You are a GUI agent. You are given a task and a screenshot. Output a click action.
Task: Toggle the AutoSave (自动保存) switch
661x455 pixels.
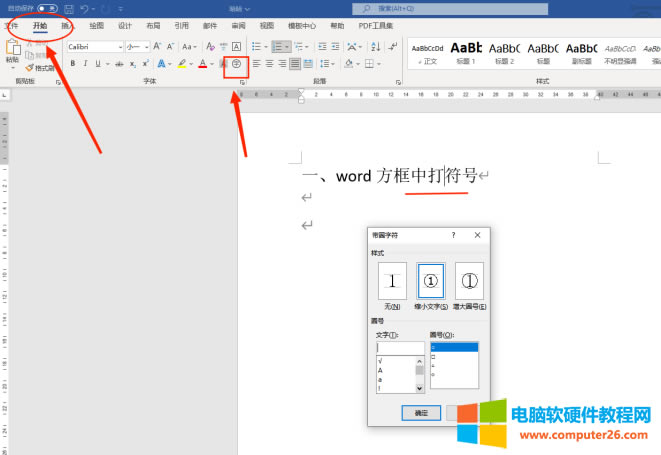click(x=46, y=8)
